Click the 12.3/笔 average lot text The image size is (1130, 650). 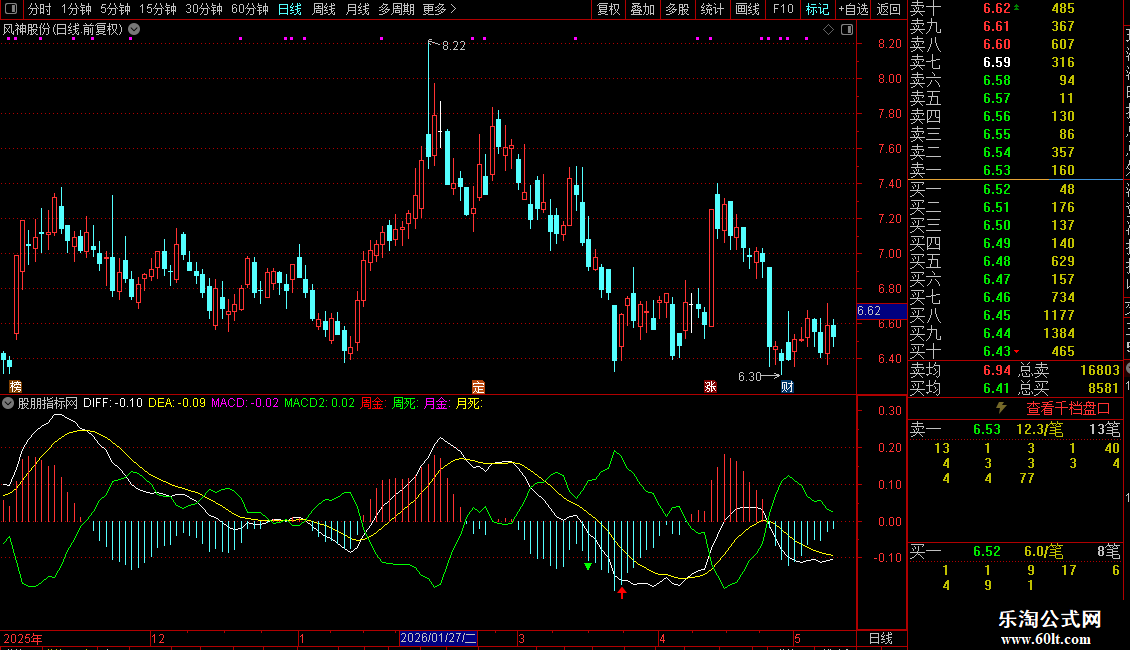(x=1039, y=429)
